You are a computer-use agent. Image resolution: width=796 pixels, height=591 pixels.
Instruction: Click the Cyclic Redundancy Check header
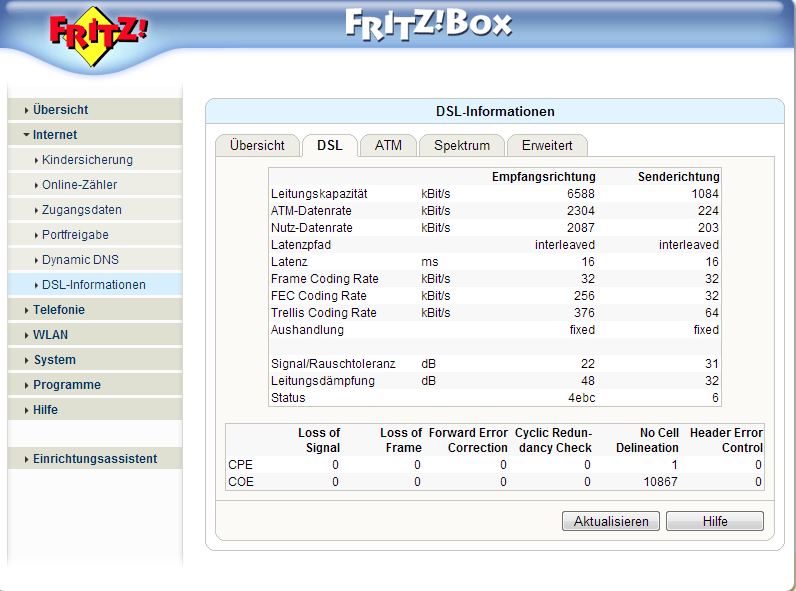pyautogui.click(x=553, y=440)
